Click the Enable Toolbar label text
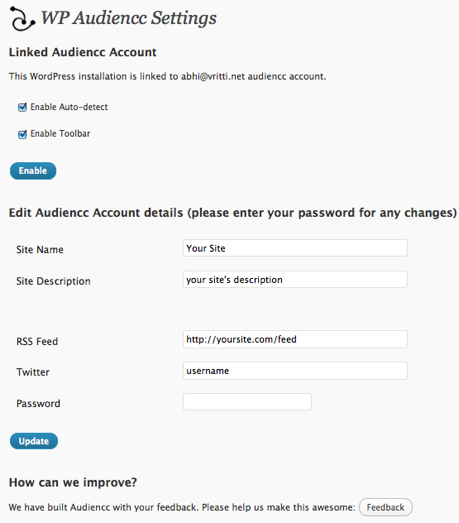This screenshot has width=459, height=523. coord(60,134)
